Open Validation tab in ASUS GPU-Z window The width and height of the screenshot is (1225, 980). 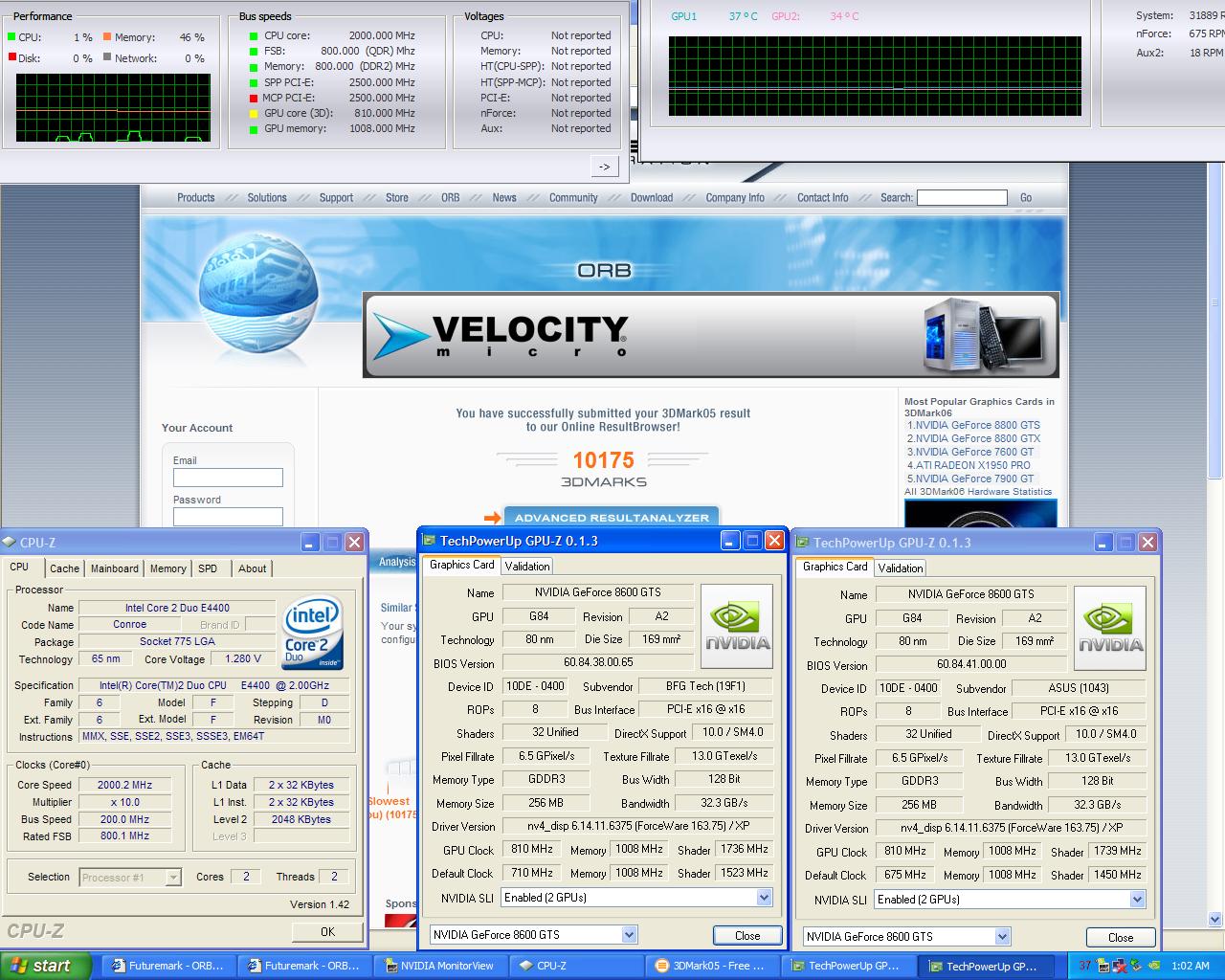901,568
